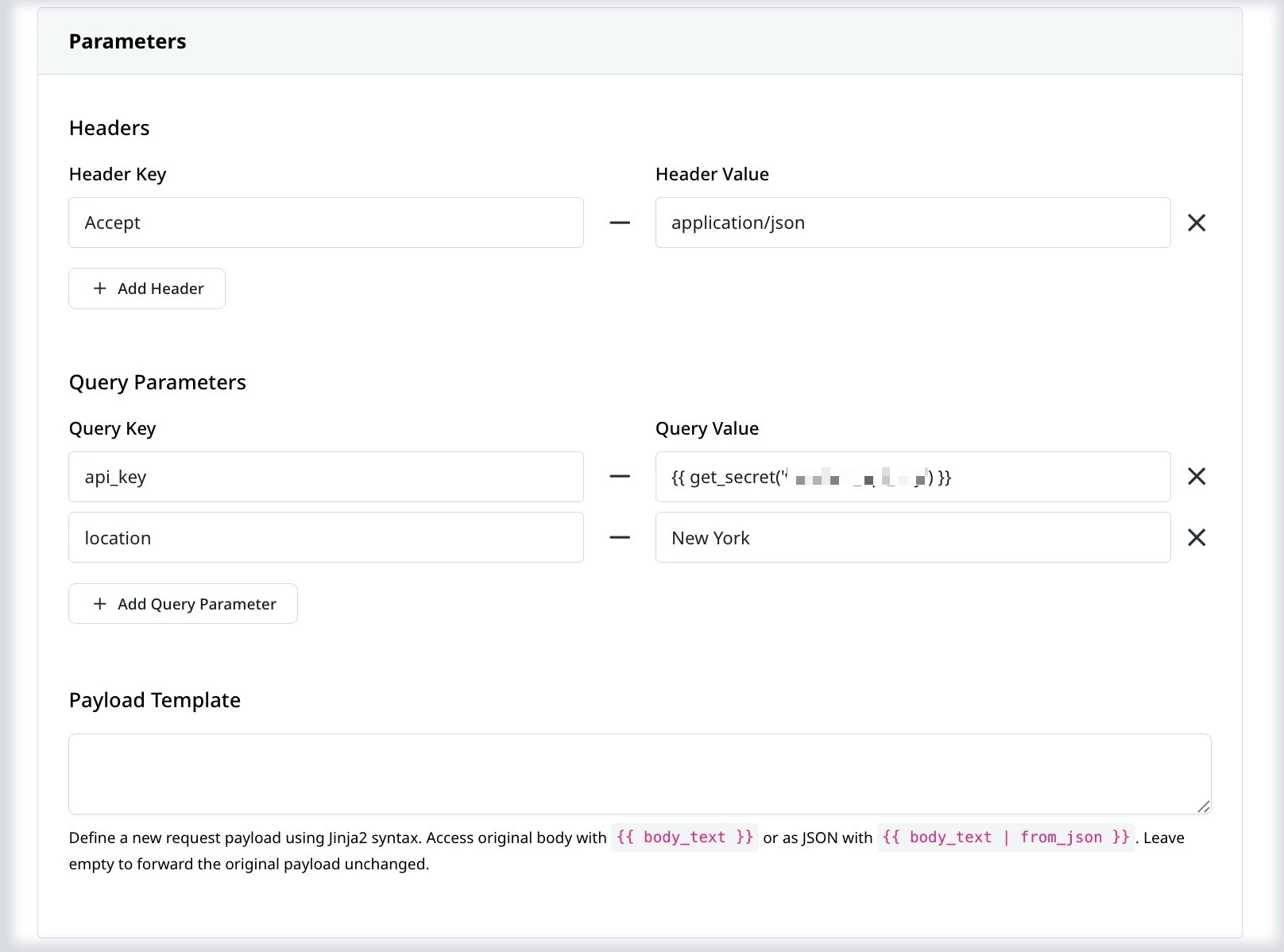Click the body_text from_json code snippet
The image size is (1284, 952).
coord(1005,838)
